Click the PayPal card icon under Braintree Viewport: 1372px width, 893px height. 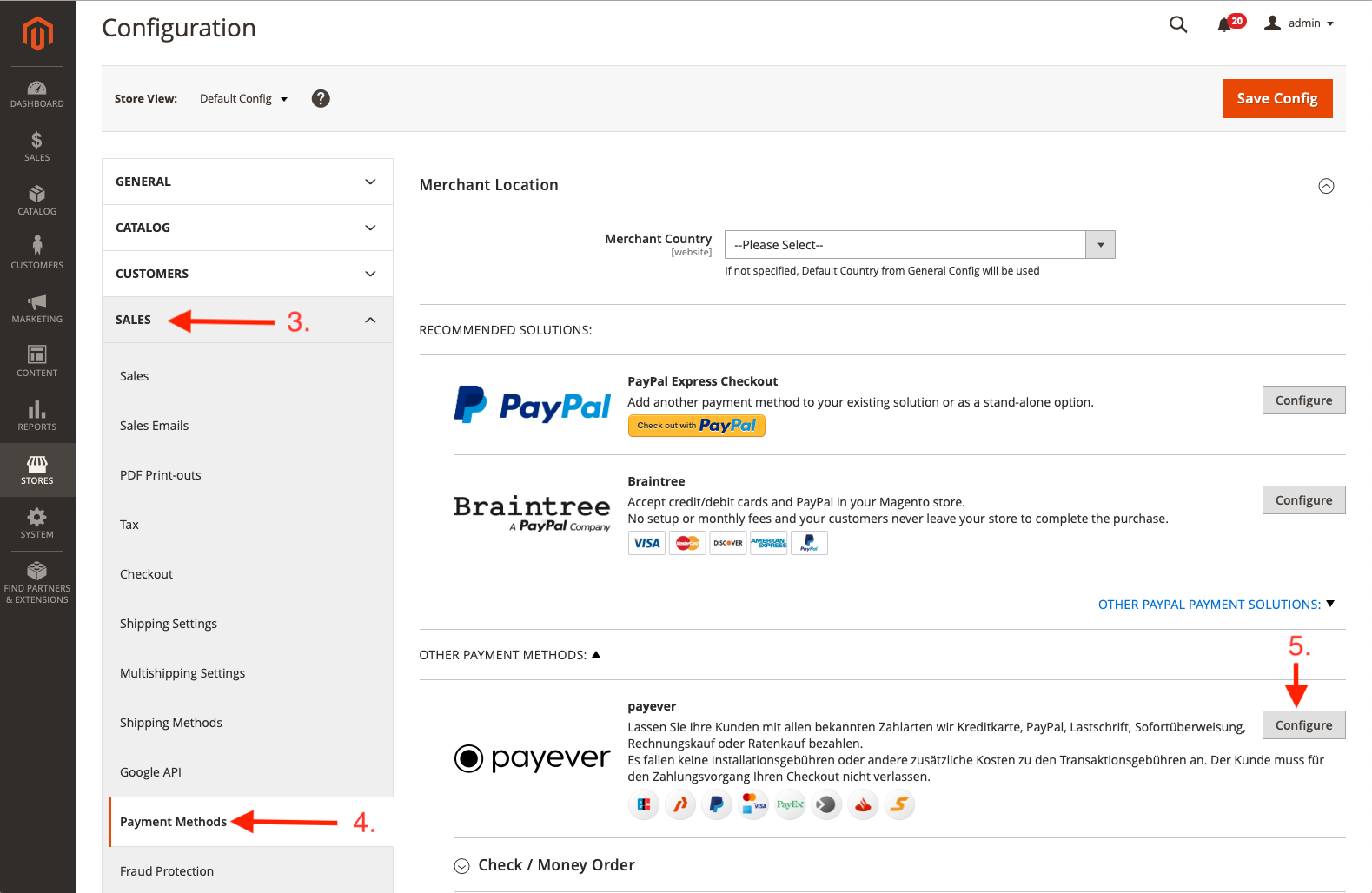pyautogui.click(x=809, y=543)
